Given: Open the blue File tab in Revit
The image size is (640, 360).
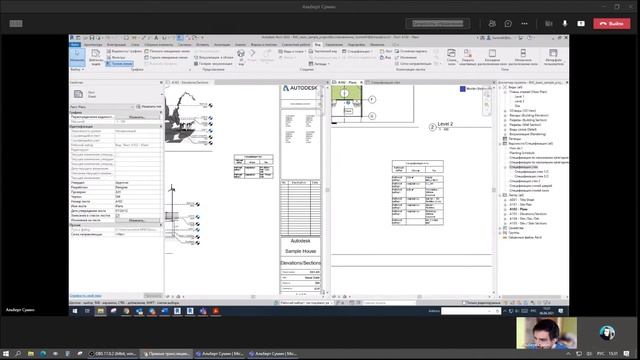Looking at the screenshot, I should (75, 44).
